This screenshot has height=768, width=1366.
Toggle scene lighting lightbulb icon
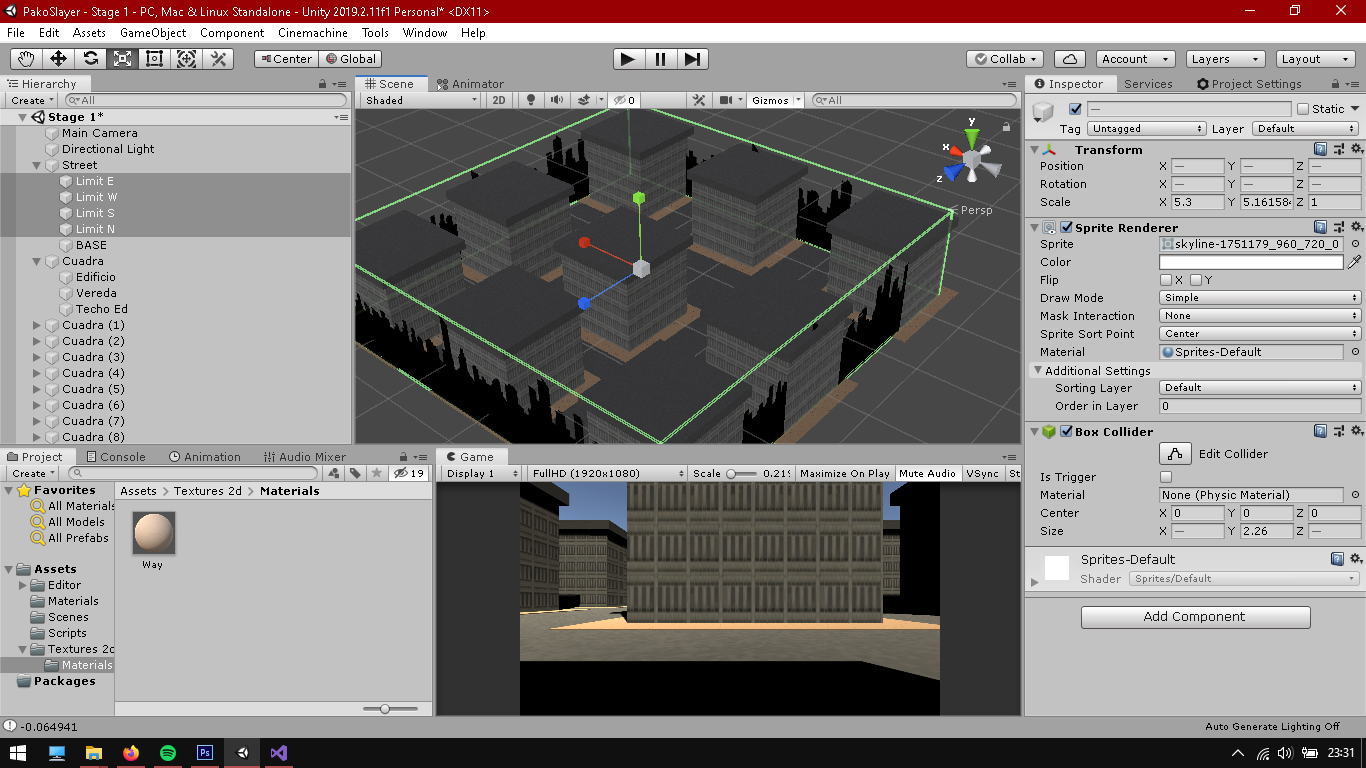531,100
